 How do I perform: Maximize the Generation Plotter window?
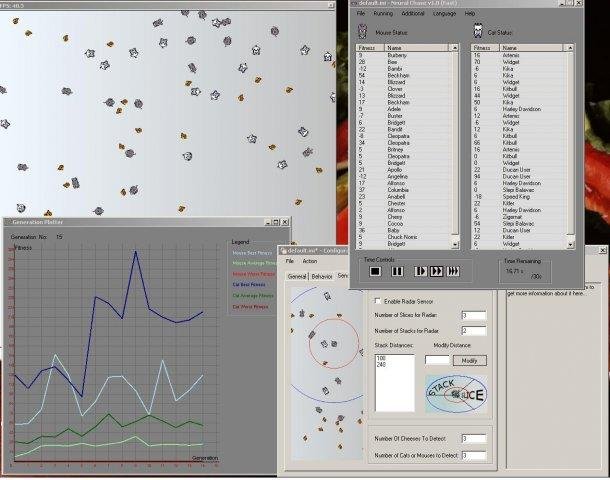click(x=276, y=222)
